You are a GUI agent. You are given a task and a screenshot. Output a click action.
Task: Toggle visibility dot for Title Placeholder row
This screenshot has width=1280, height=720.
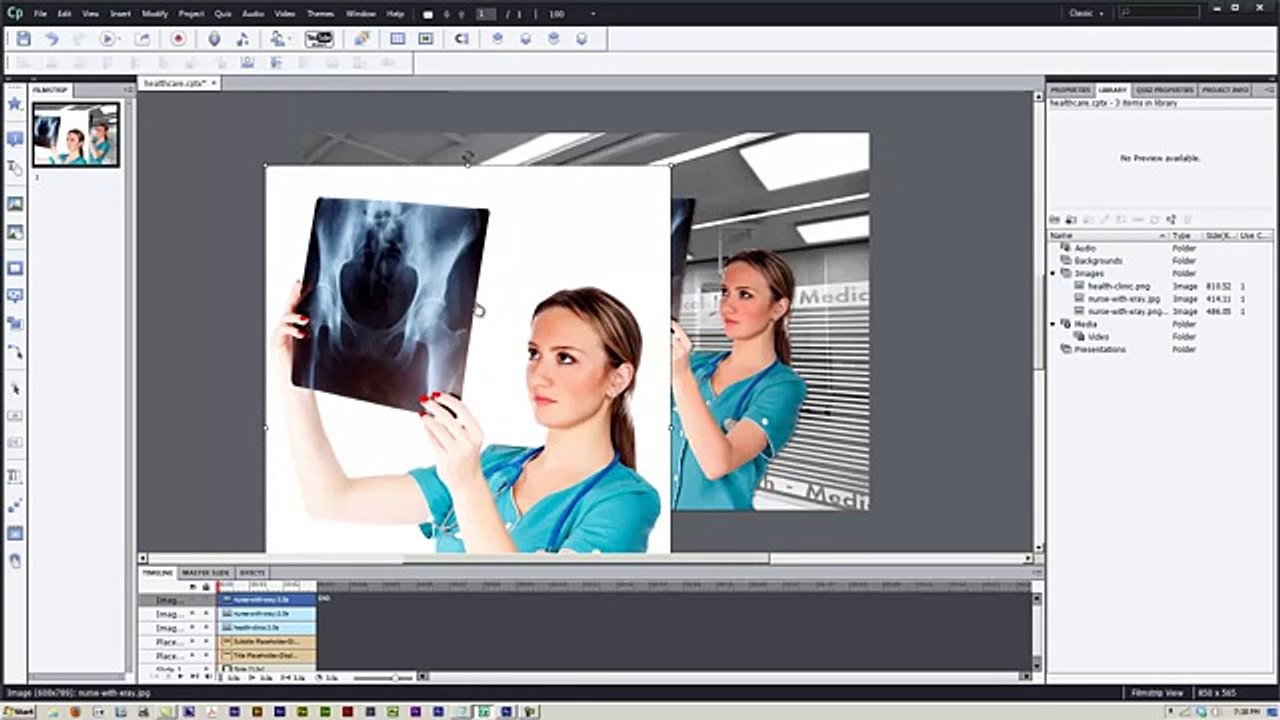pyautogui.click(x=193, y=655)
